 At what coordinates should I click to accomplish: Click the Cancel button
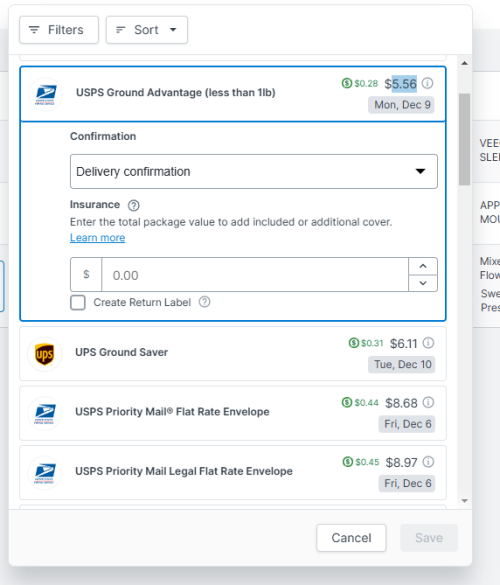(x=351, y=538)
